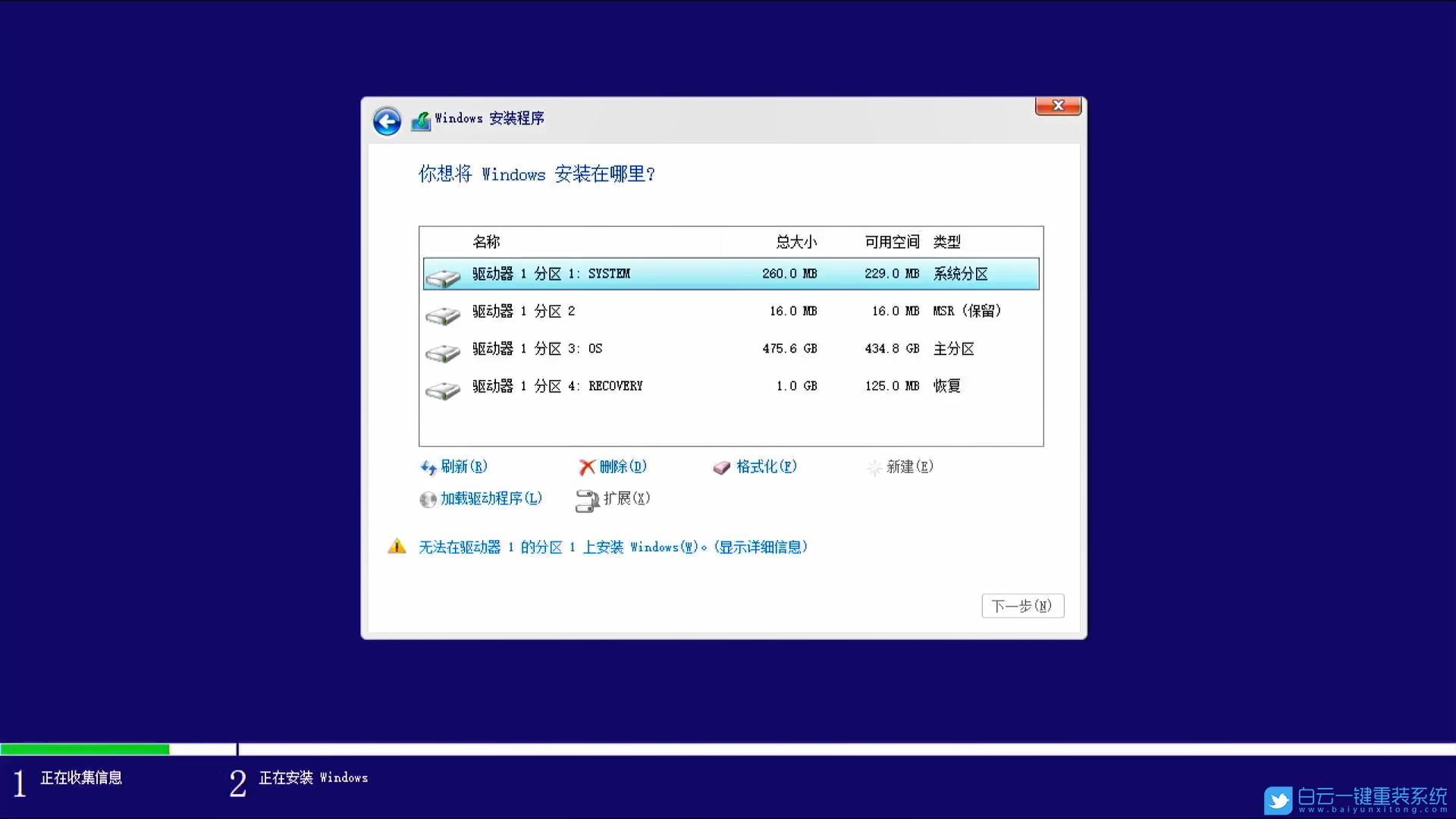1456x819 pixels.
Task: Close the Windows 安装程序 dialog
Action: pos(1058,105)
